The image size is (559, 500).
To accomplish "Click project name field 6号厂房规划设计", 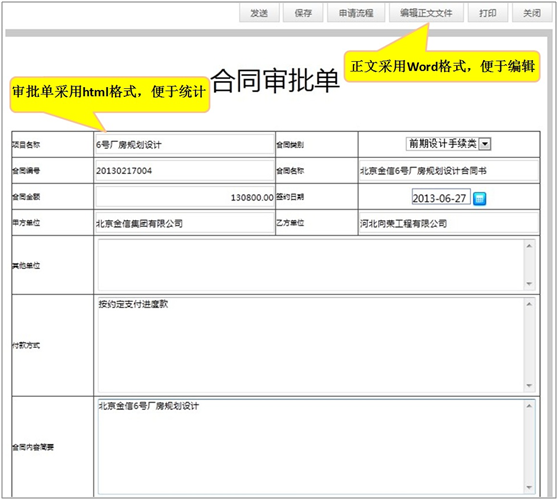I will (x=184, y=144).
